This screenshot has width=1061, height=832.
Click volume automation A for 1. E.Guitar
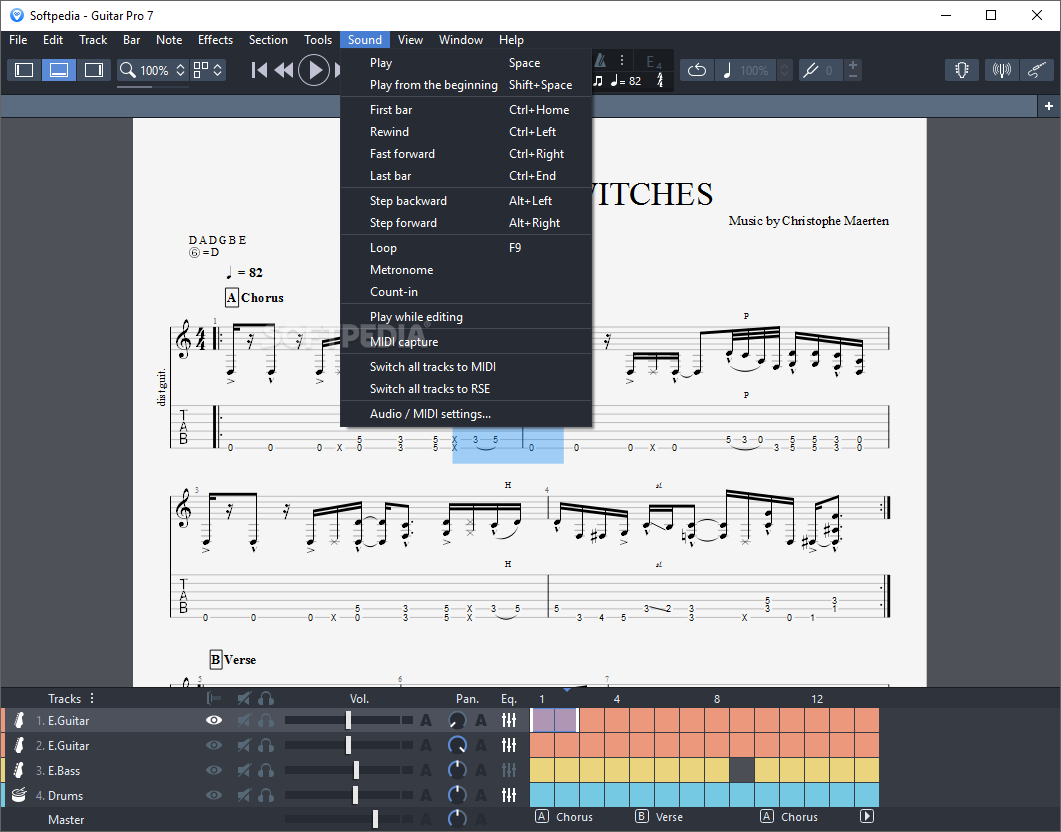[426, 720]
